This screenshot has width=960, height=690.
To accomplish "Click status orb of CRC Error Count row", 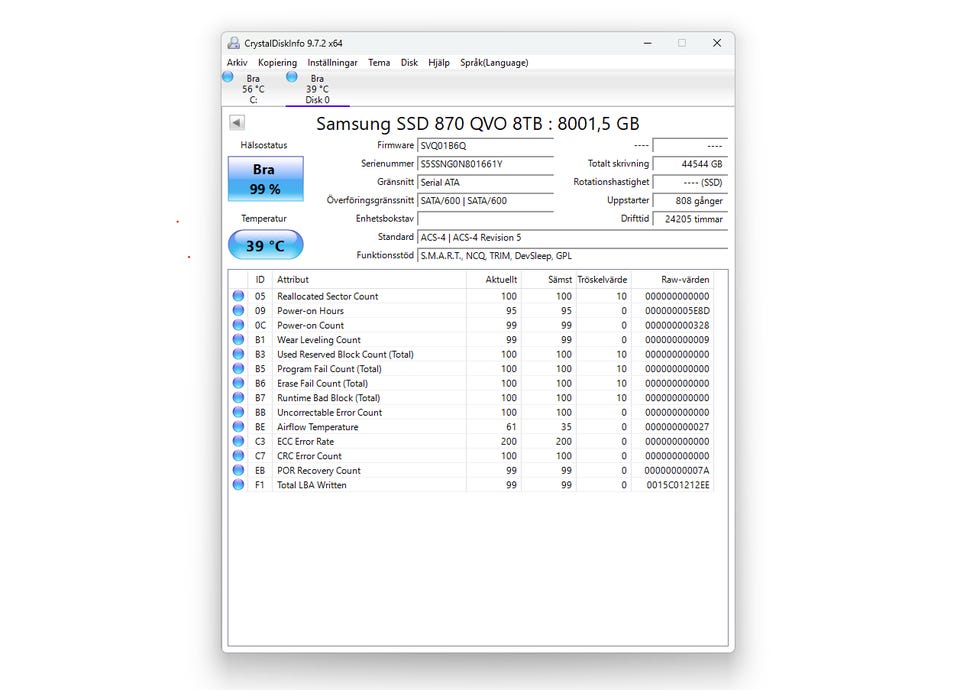I will pyautogui.click(x=238, y=456).
